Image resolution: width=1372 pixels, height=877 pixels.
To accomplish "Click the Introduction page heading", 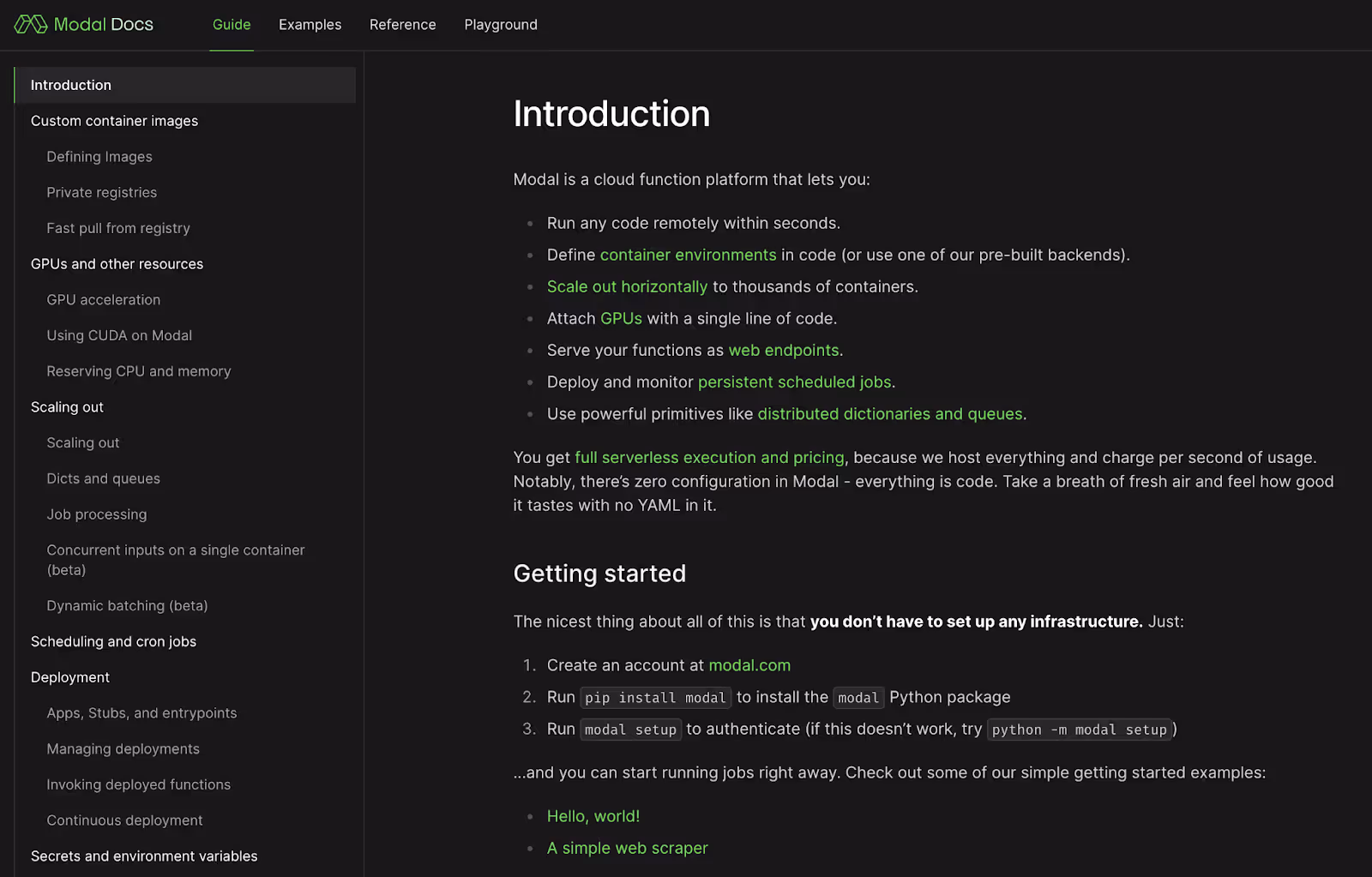I will (611, 114).
